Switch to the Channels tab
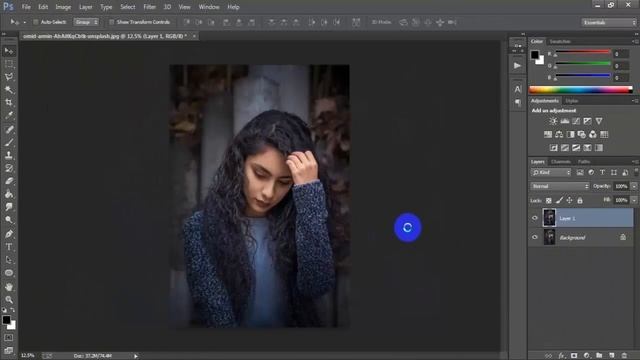Viewport: 640px width, 360px height. point(561,162)
